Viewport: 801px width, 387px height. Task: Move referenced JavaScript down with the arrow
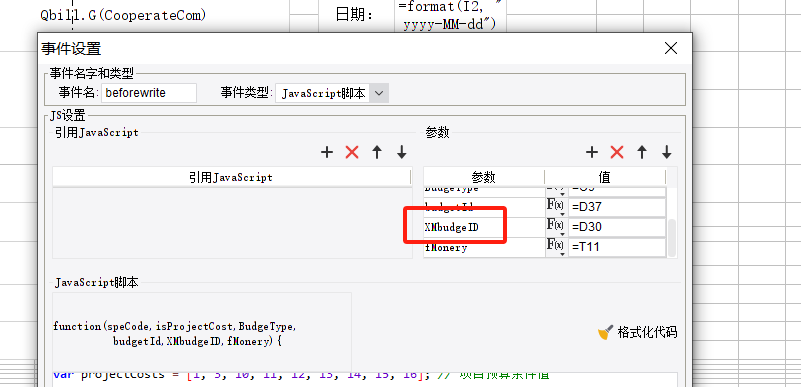tap(402, 152)
